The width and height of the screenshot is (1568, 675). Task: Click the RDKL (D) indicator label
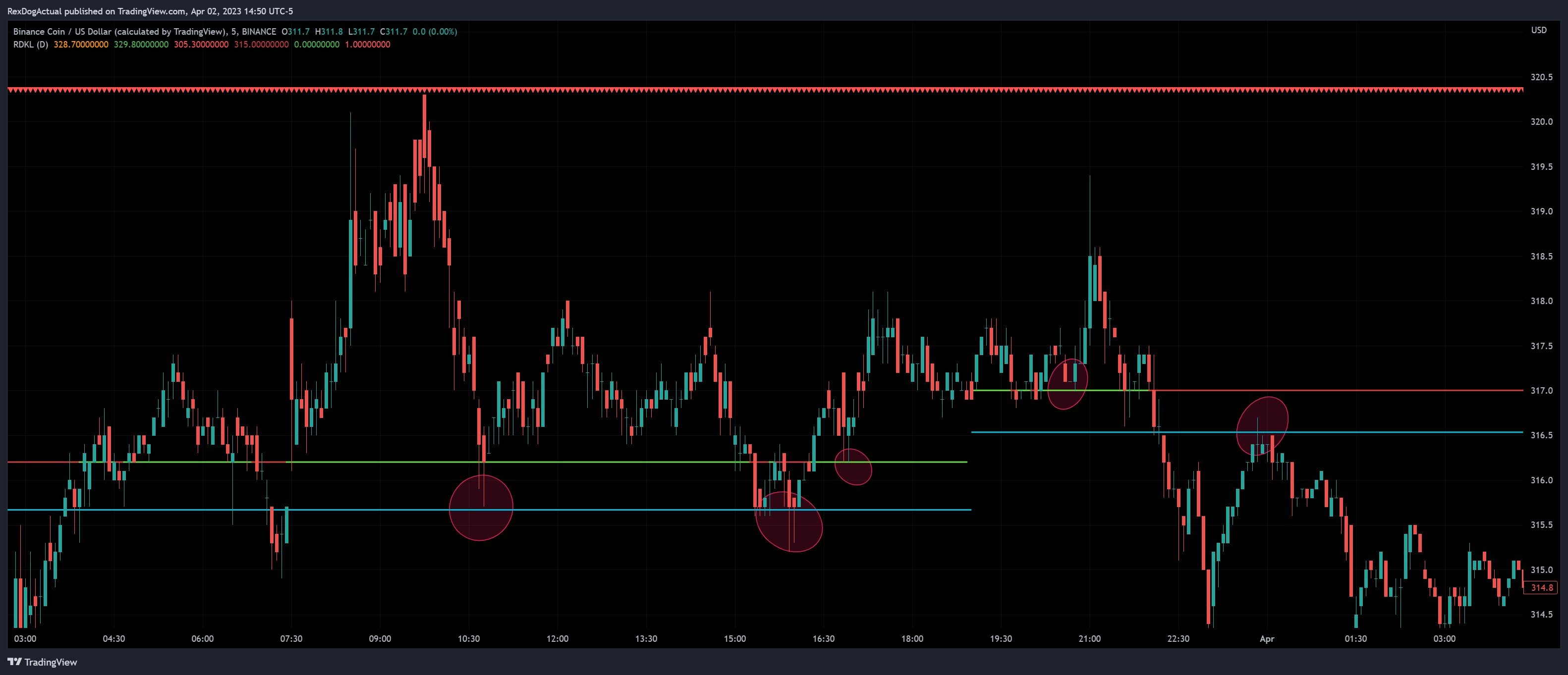coord(30,45)
